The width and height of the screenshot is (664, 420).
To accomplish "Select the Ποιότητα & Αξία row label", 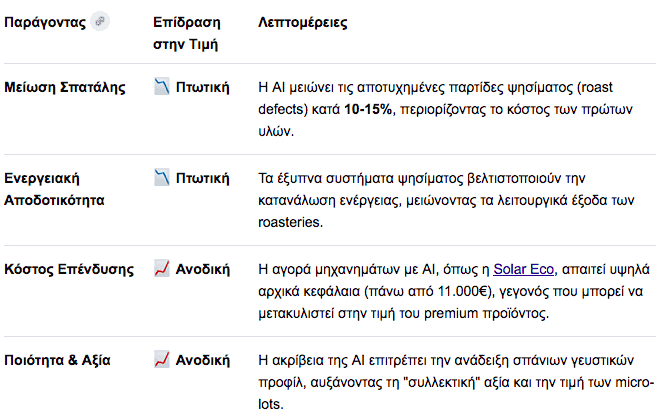I will 58,360.
